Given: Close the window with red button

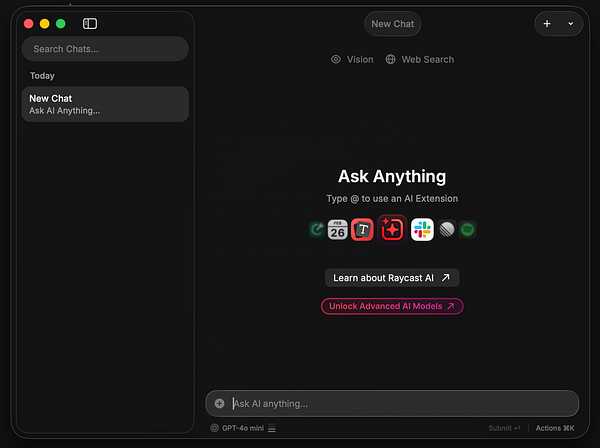Looking at the screenshot, I should pos(28,24).
